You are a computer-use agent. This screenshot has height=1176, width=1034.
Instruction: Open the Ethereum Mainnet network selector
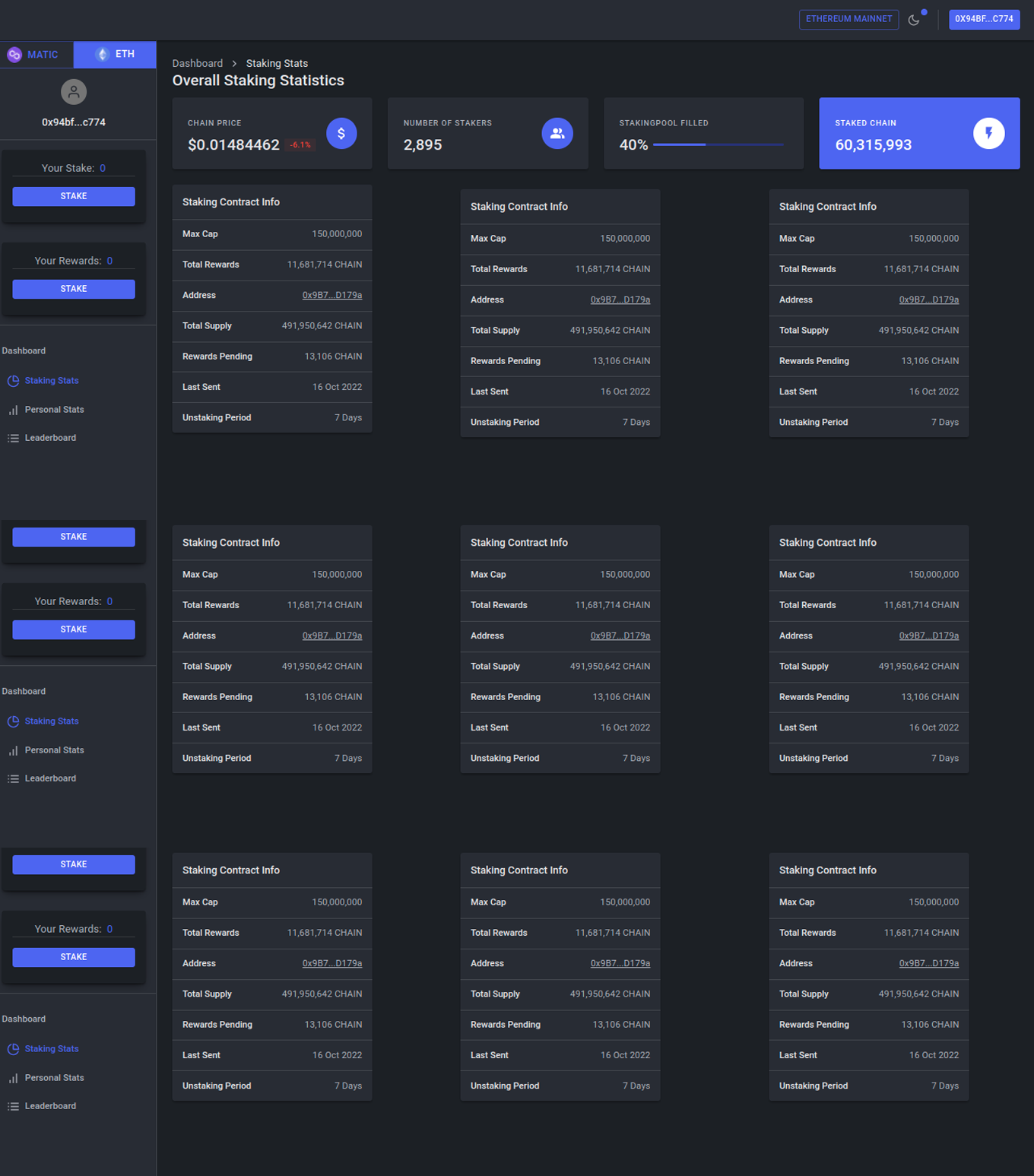tap(848, 19)
